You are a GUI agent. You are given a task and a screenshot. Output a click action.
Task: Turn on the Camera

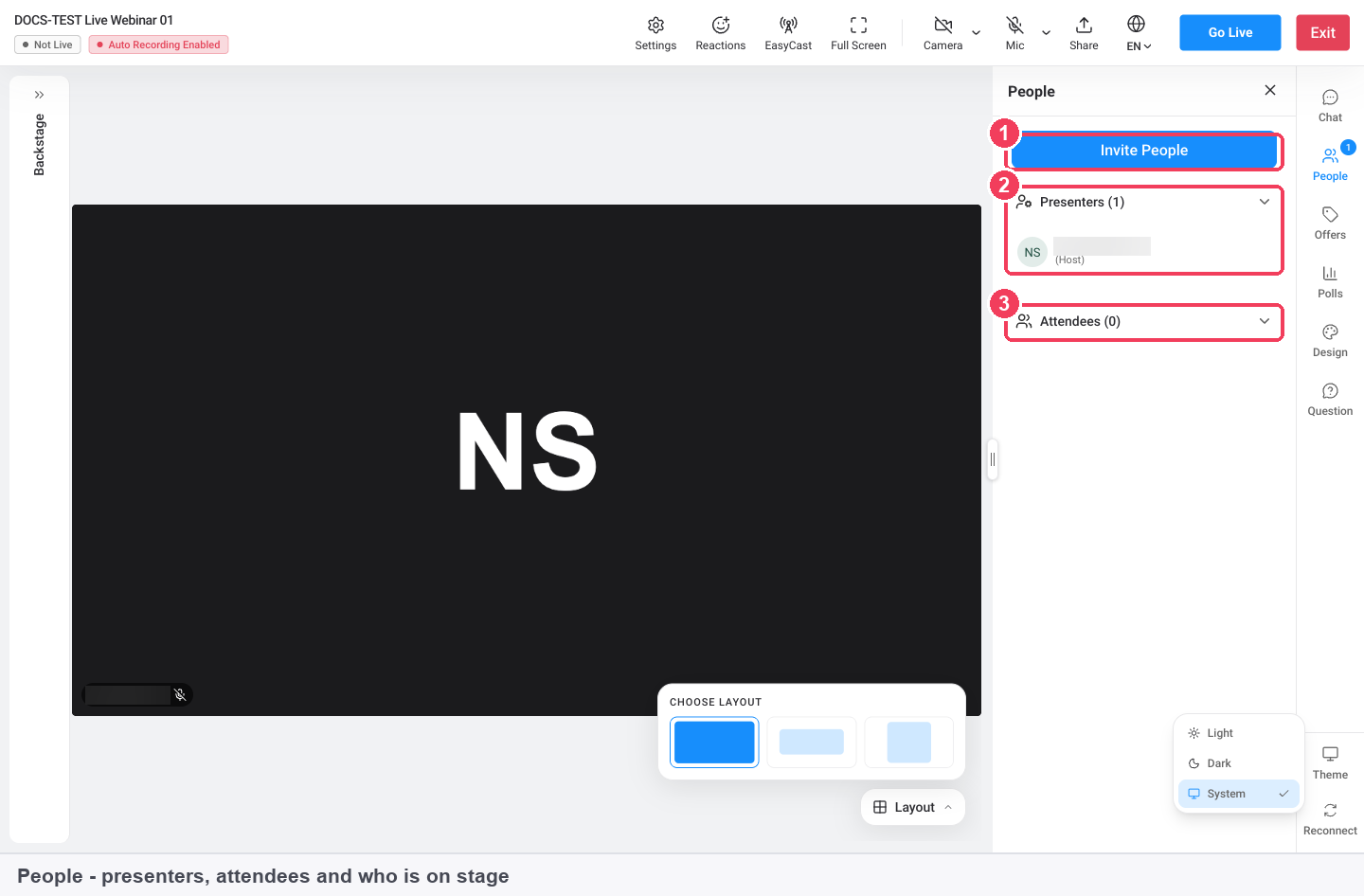click(x=942, y=33)
